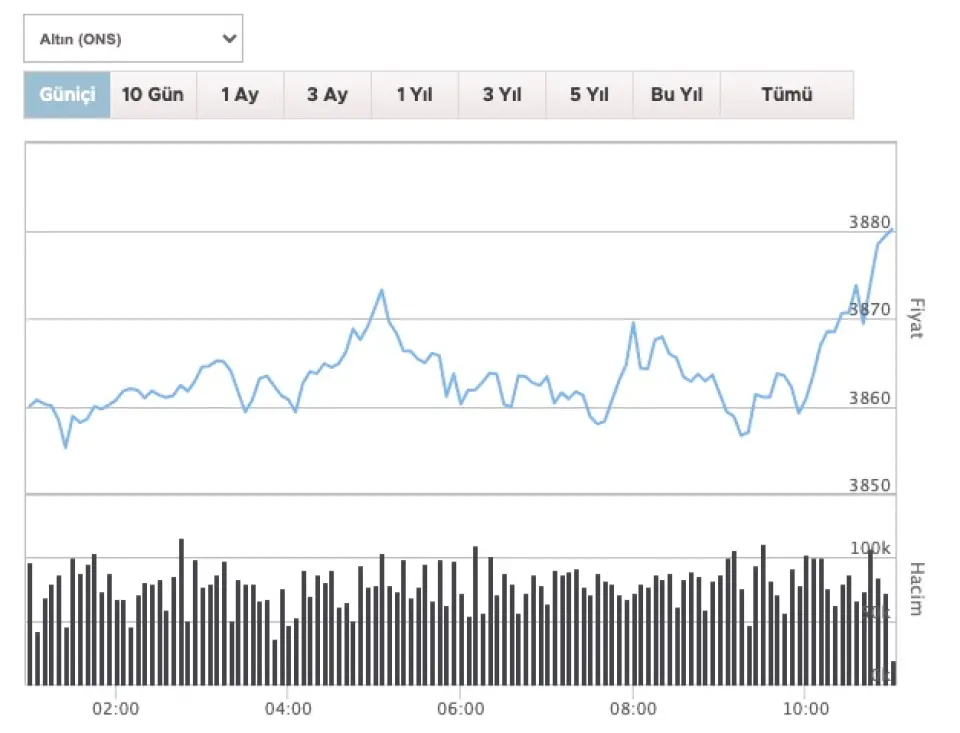Open the Altın (ONS) instrument dropdown

click(133, 39)
